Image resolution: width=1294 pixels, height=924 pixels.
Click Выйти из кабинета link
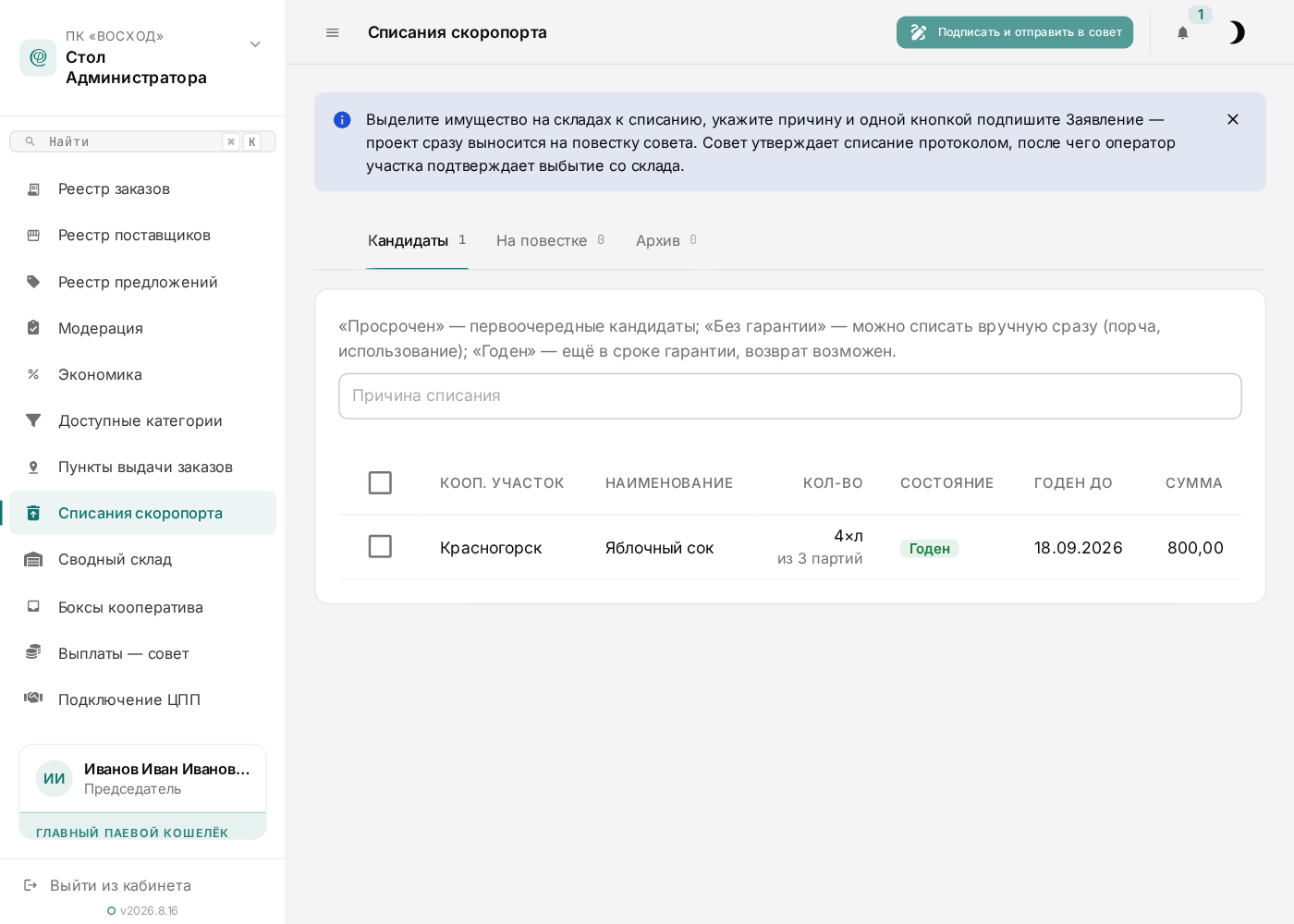click(120, 885)
